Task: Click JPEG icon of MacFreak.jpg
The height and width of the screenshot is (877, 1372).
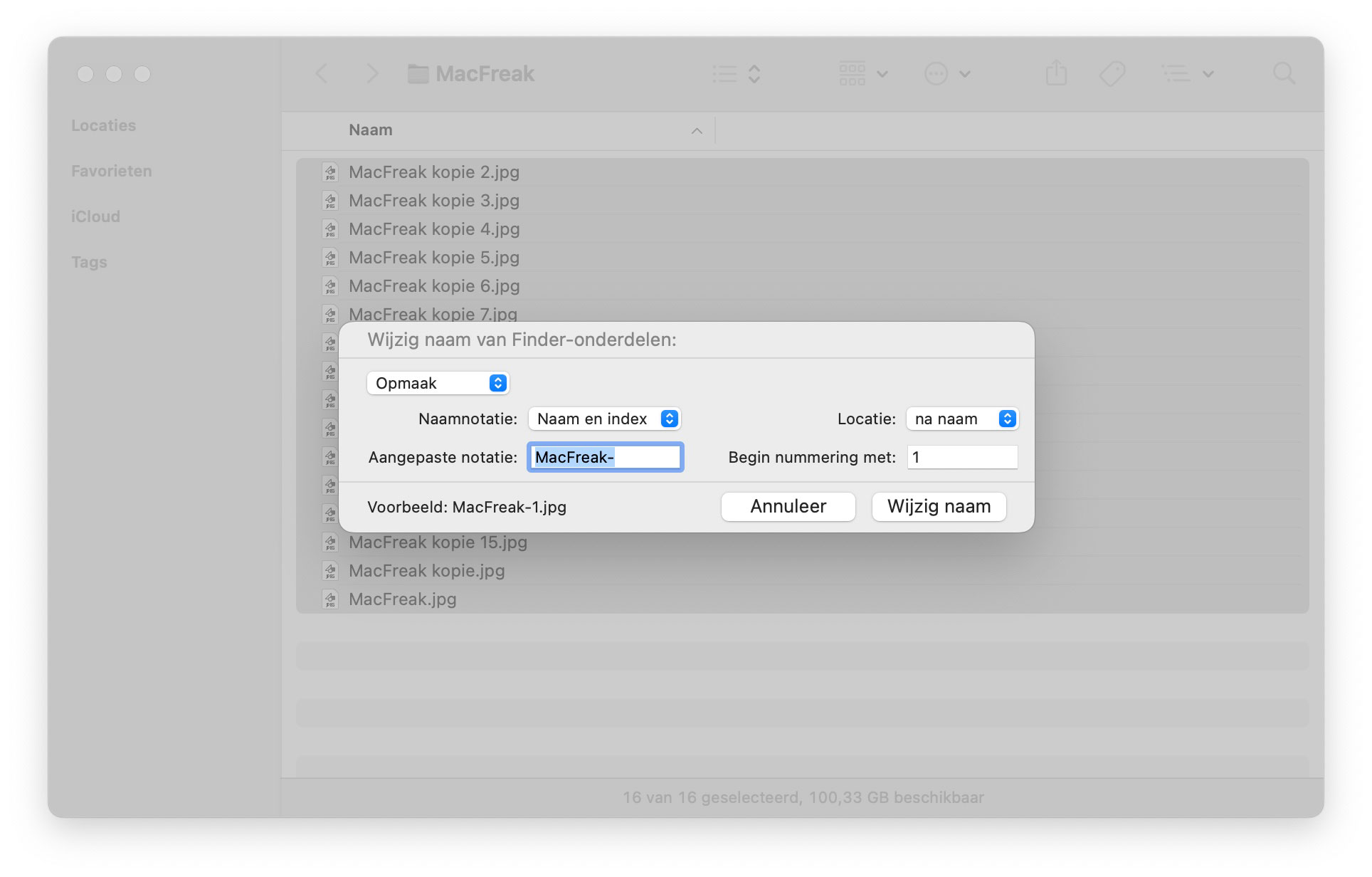Action: click(x=330, y=599)
